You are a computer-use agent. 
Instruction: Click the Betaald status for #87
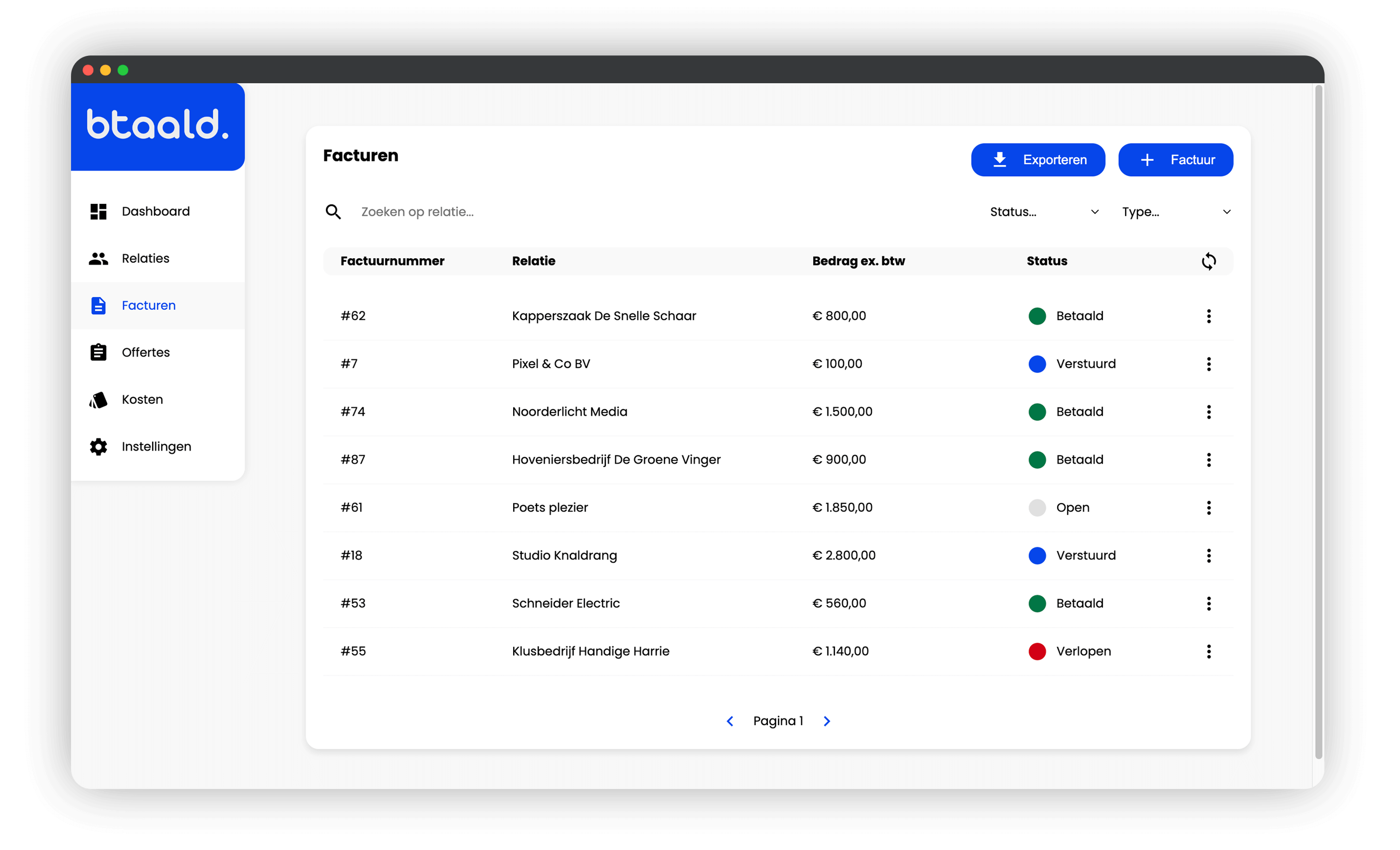coord(1080,460)
